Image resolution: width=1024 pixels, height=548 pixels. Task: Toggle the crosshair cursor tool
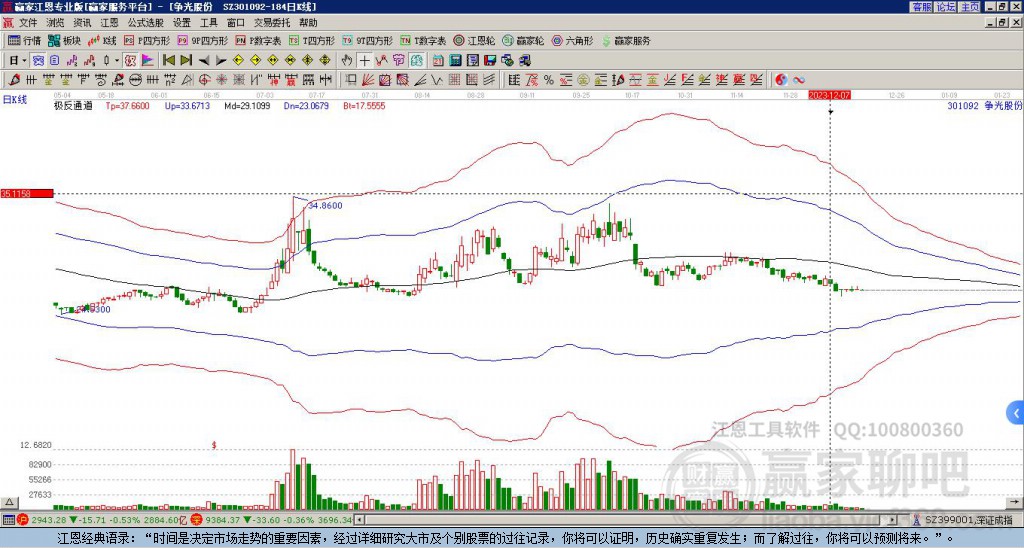364,61
